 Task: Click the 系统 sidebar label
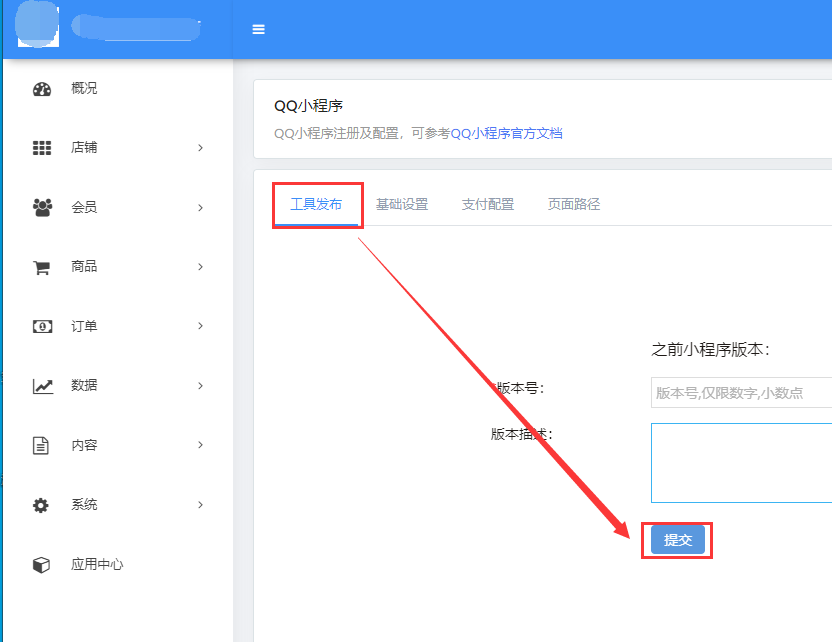(x=84, y=504)
